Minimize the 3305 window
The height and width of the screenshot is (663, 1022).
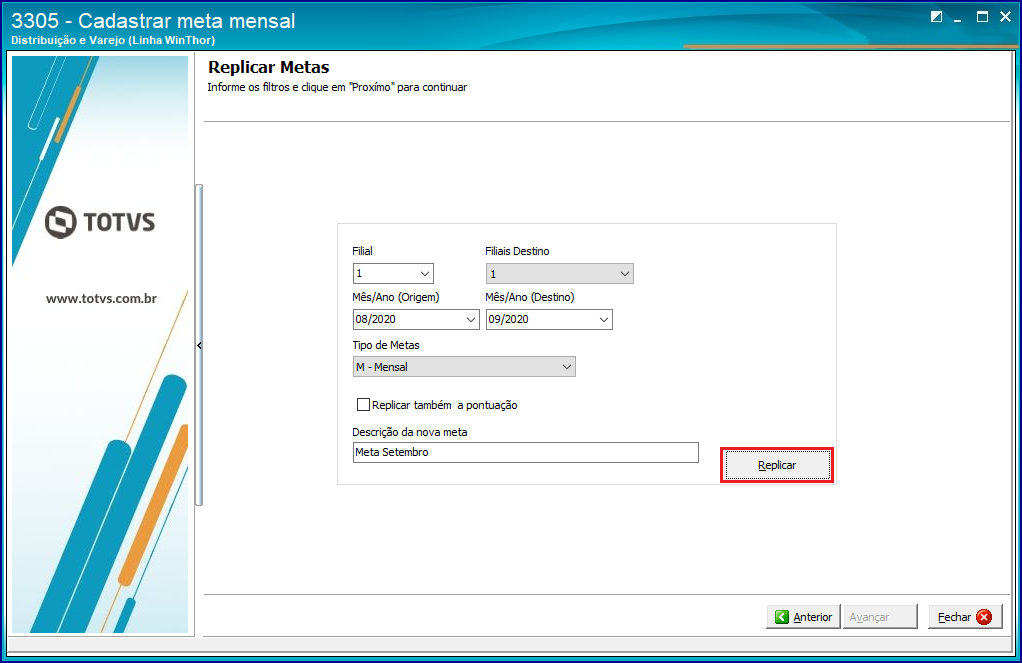pyautogui.click(x=957, y=18)
